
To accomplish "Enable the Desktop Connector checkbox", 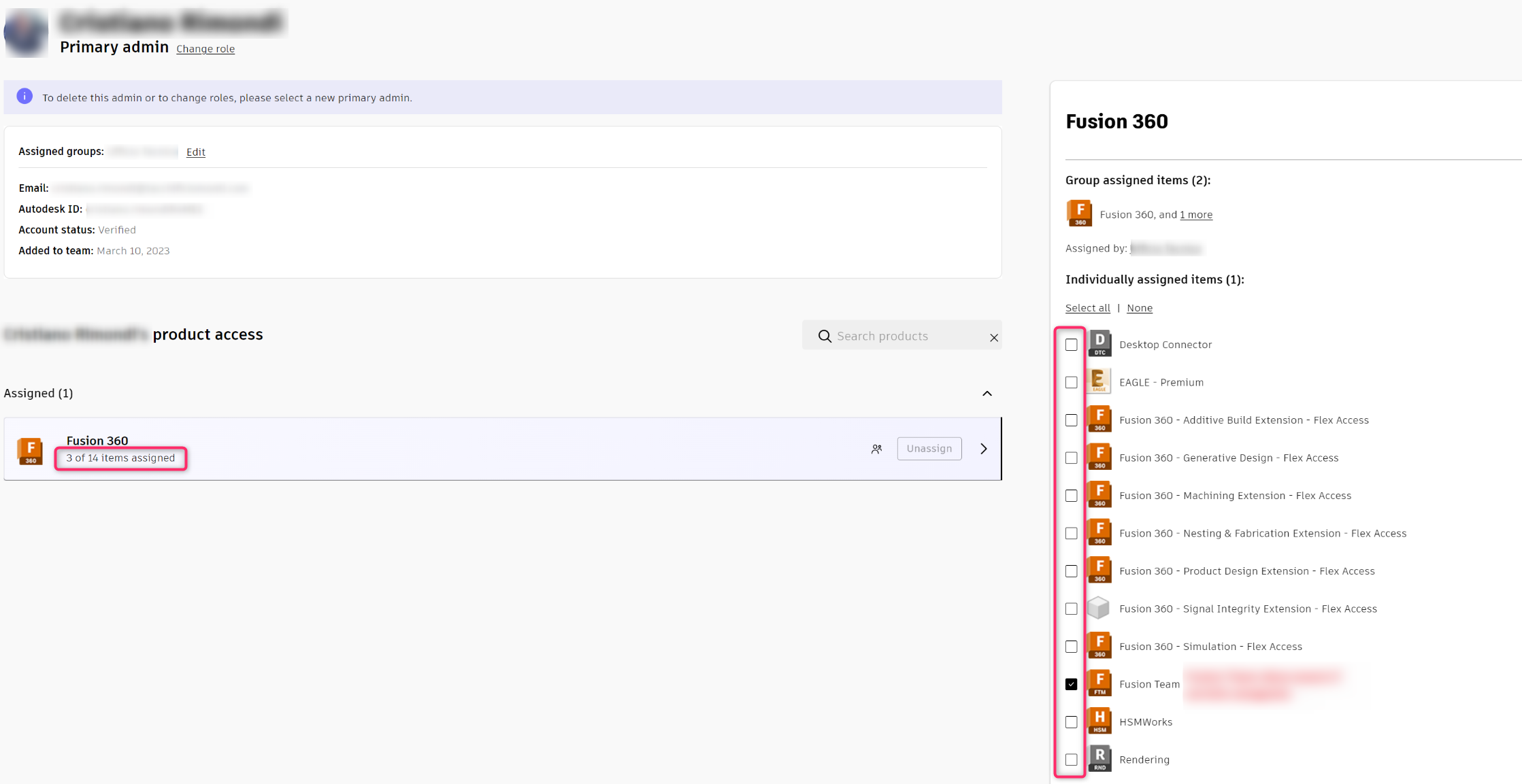I will pos(1072,345).
